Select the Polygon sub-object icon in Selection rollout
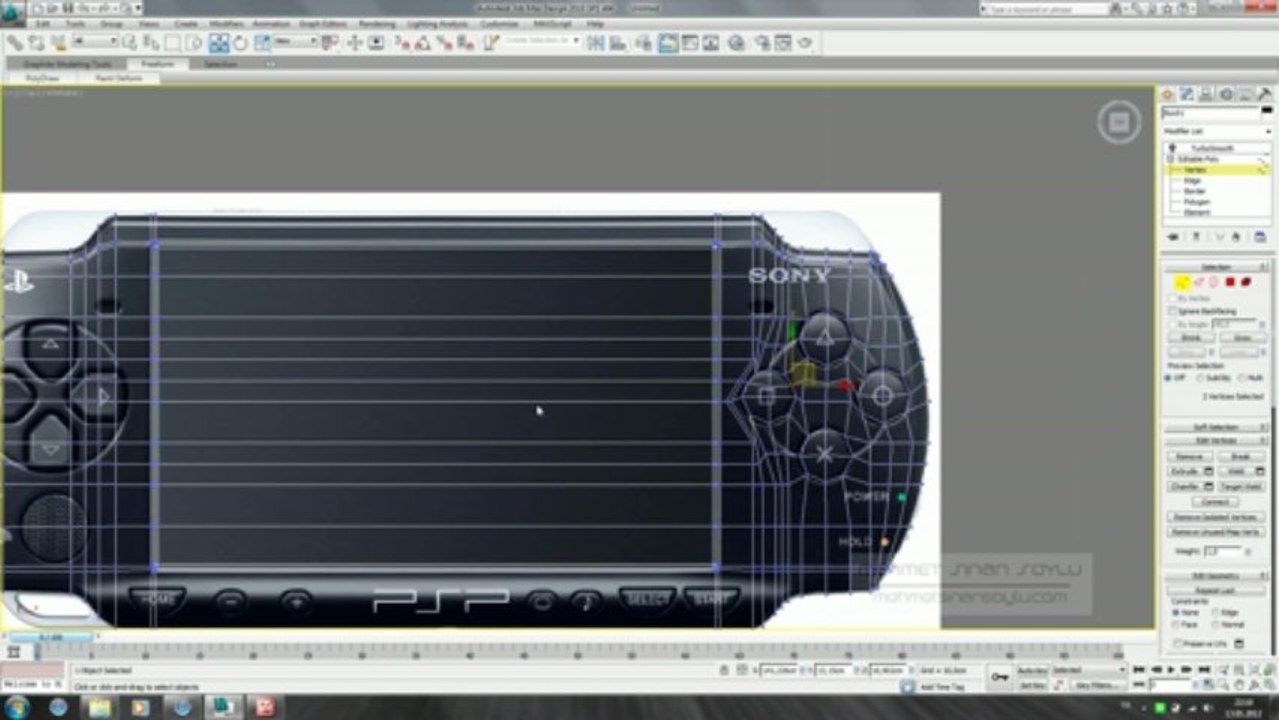Screen dimensions: 1279x720 [x=1230, y=282]
